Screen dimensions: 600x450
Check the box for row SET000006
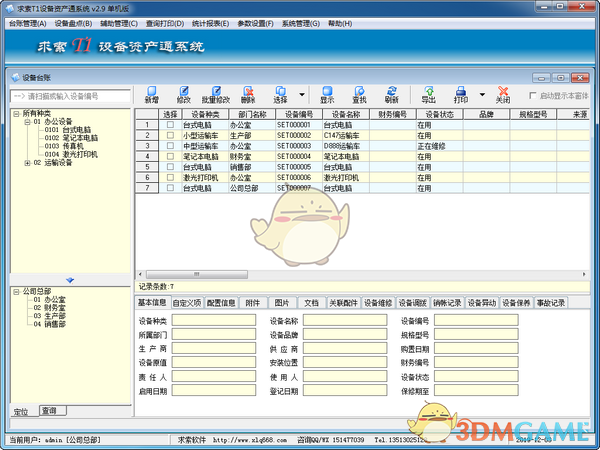[170, 178]
